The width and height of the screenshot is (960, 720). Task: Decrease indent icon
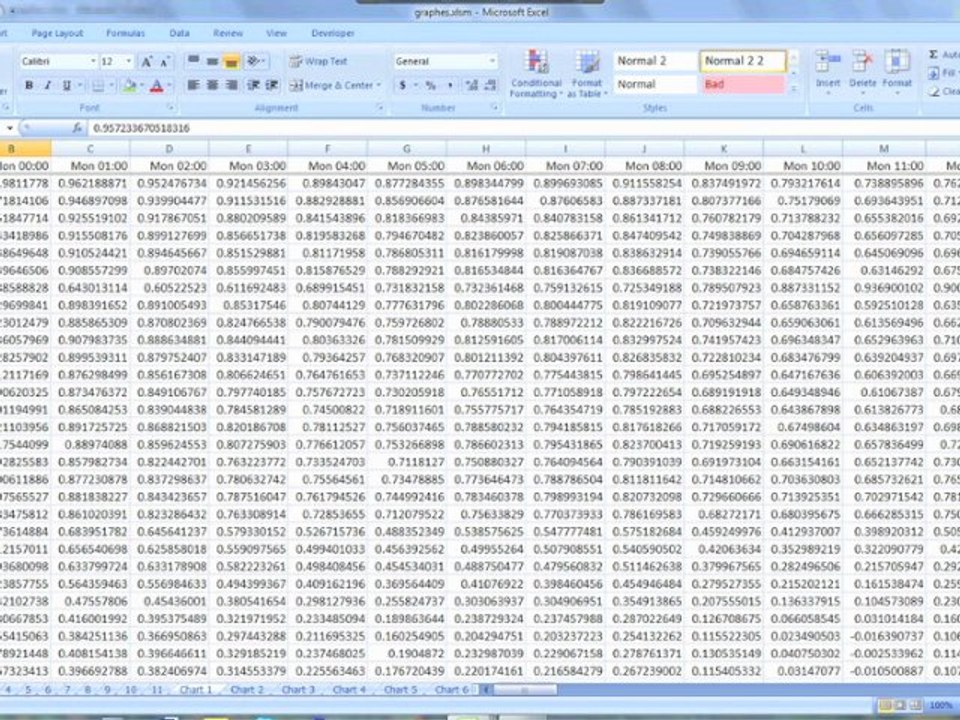253,85
